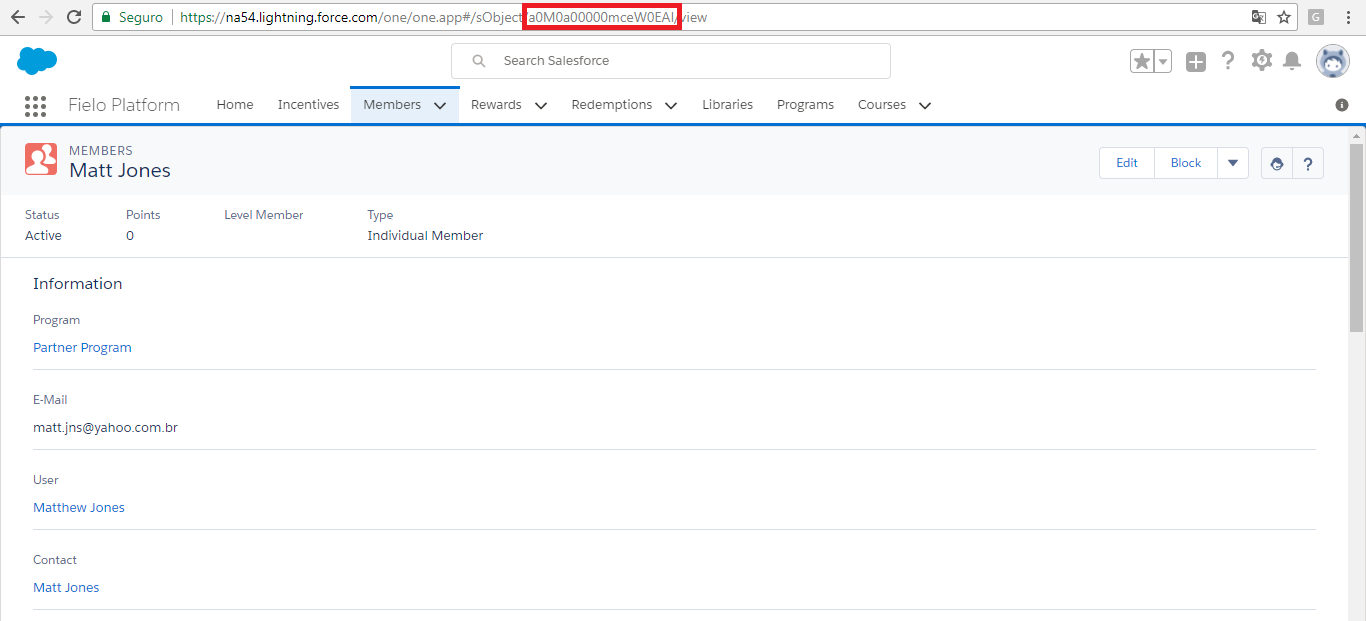The width and height of the screenshot is (1366, 621).
Task: Click the info icon at navigation bar end
Action: (1342, 105)
